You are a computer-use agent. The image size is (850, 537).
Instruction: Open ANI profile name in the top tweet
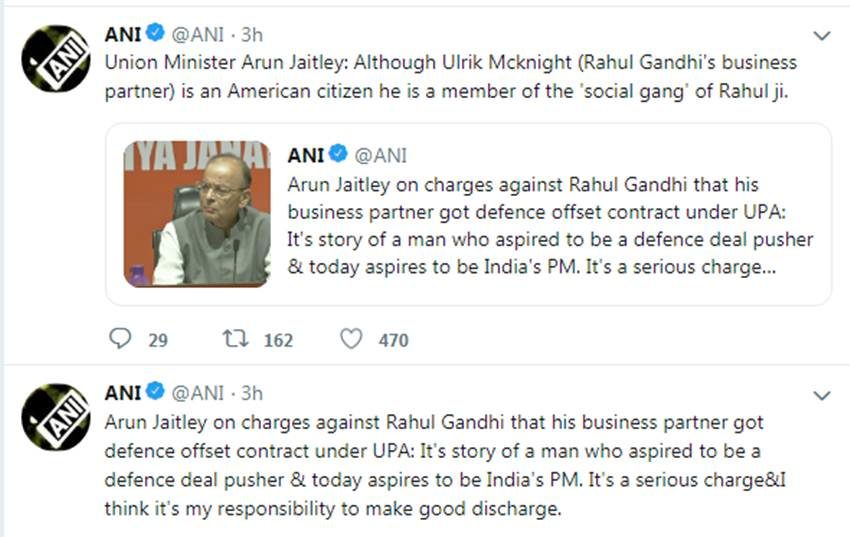tap(123, 35)
